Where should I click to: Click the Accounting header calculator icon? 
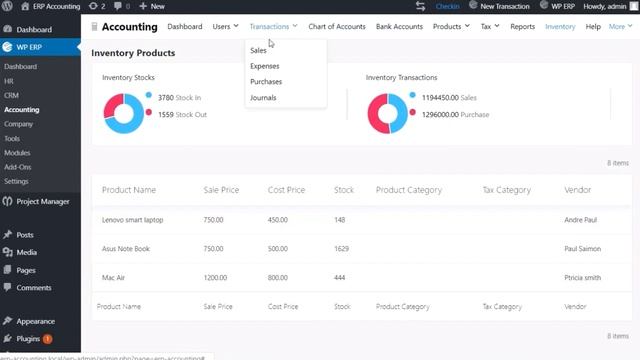94,27
